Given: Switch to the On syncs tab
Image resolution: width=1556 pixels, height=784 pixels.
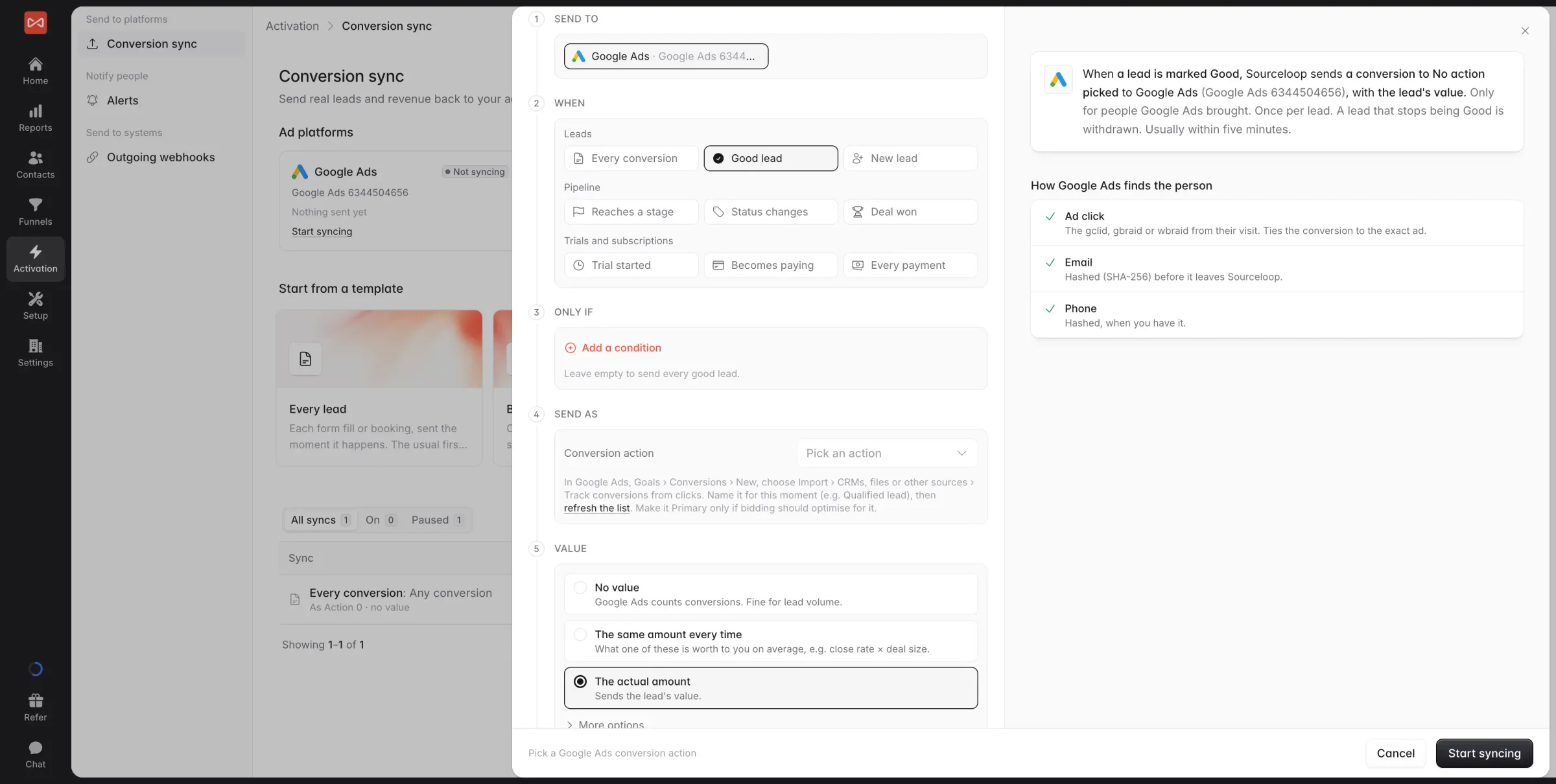Looking at the screenshot, I should pos(381,520).
